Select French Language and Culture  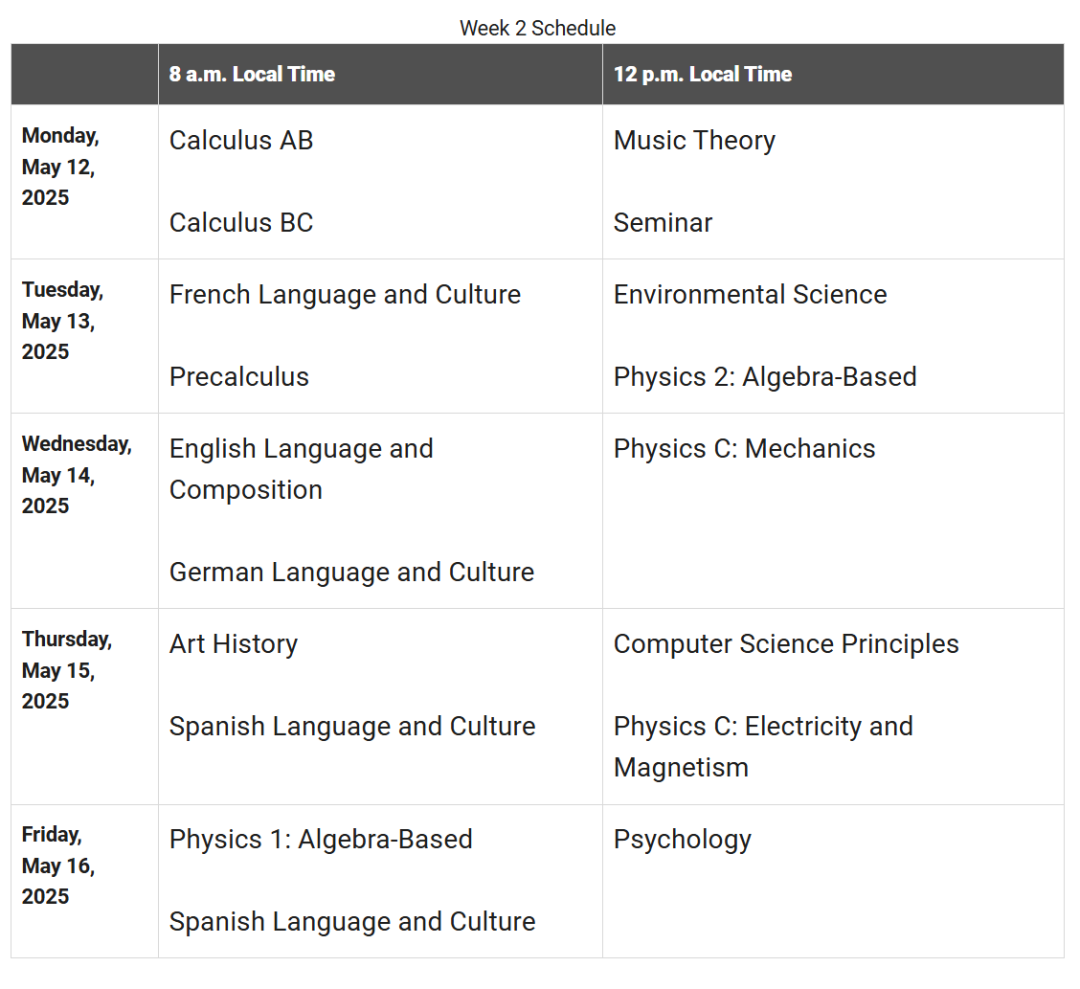345,295
